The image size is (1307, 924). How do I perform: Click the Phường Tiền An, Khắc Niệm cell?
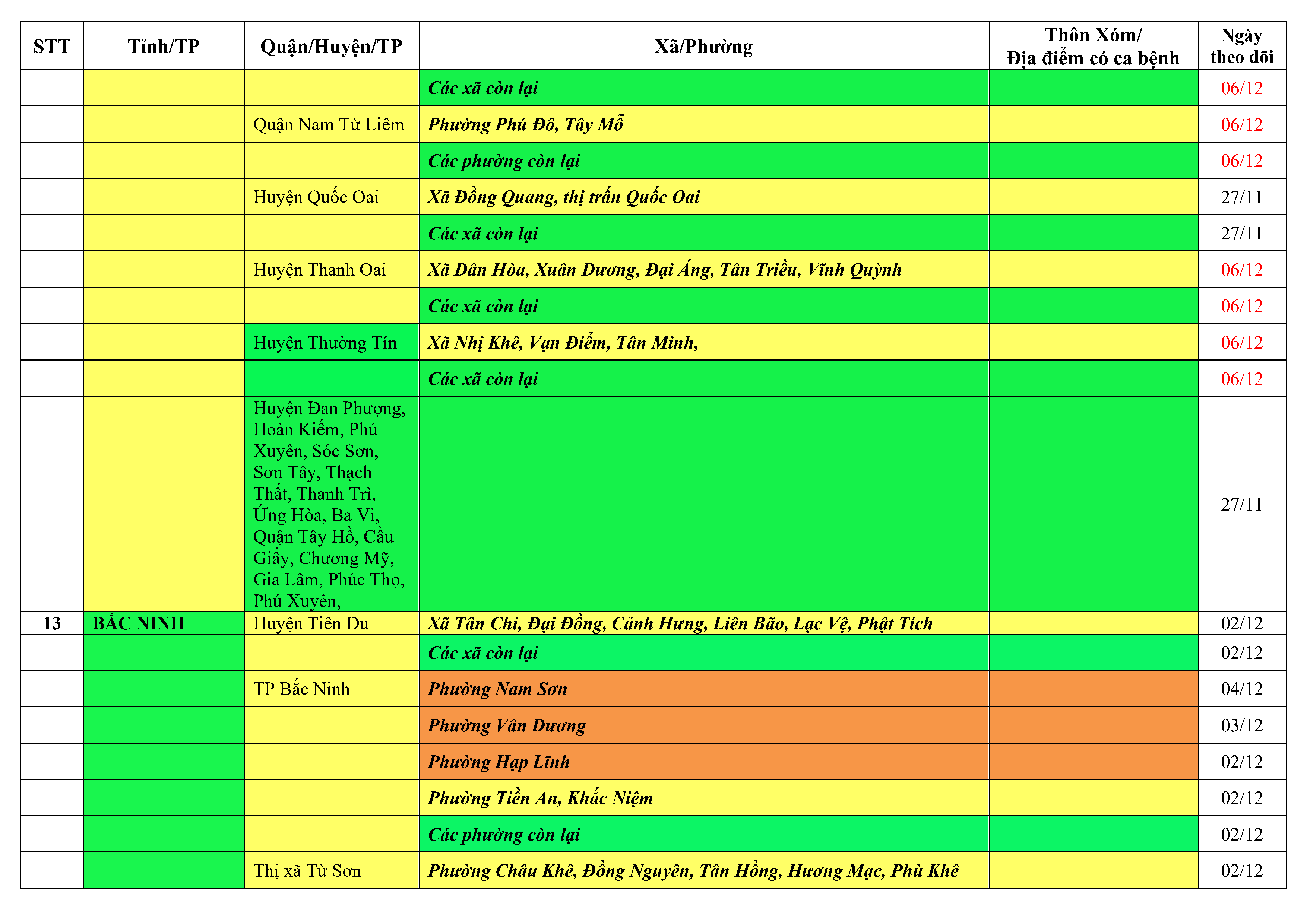coord(540,798)
